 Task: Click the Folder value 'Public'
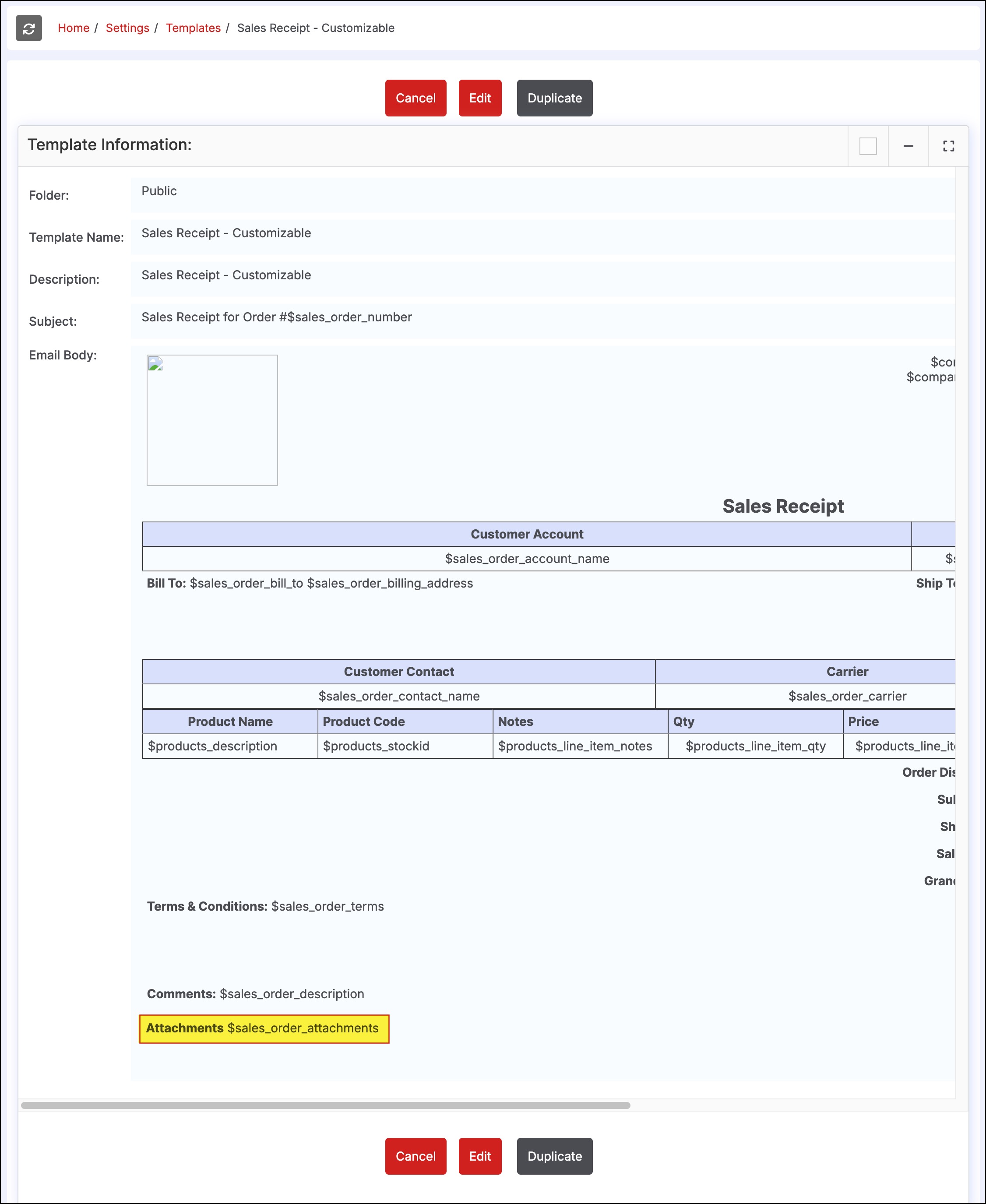(x=159, y=191)
